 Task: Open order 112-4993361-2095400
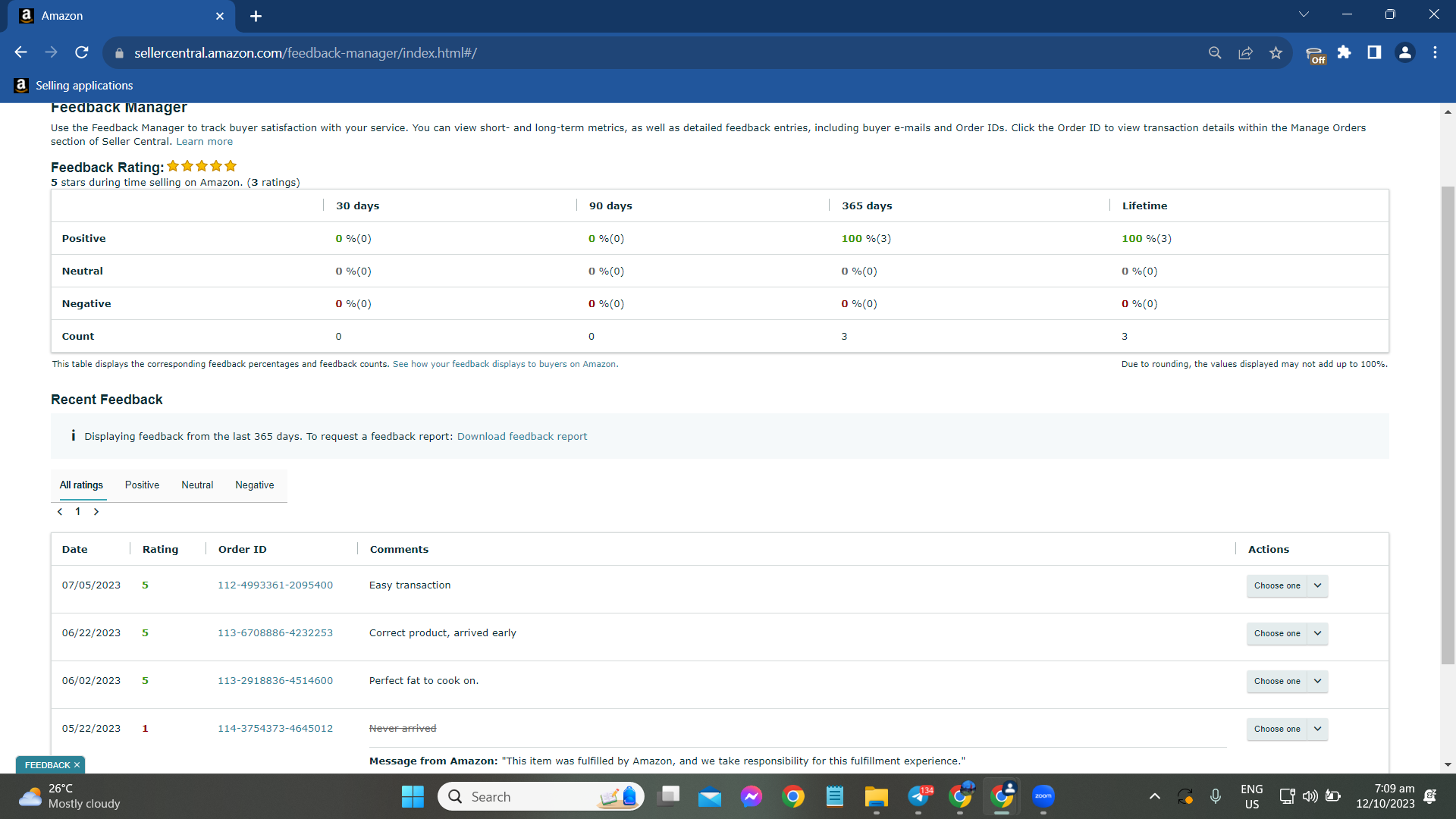[275, 585]
